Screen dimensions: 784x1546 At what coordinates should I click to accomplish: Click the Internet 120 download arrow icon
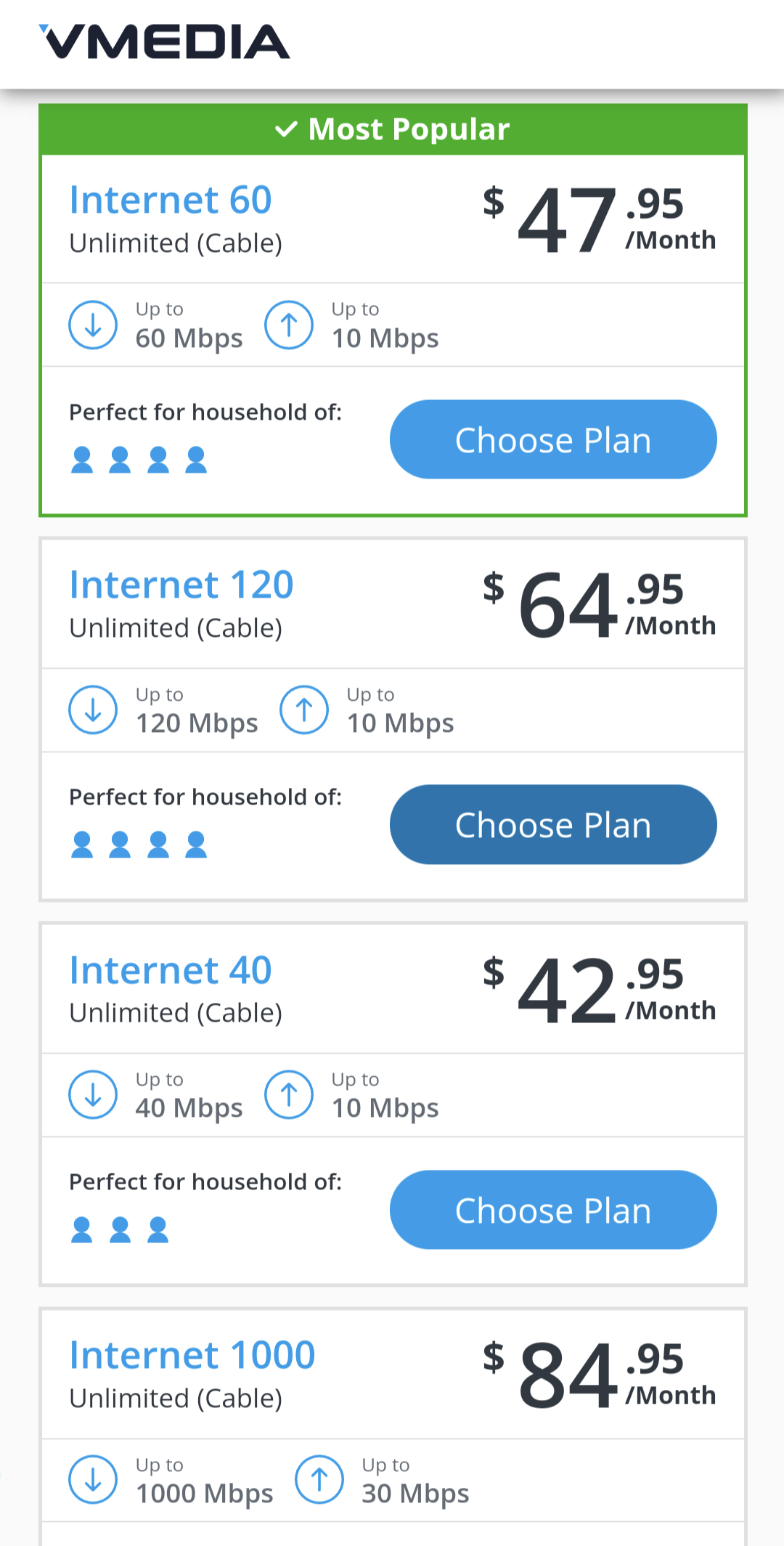click(93, 709)
